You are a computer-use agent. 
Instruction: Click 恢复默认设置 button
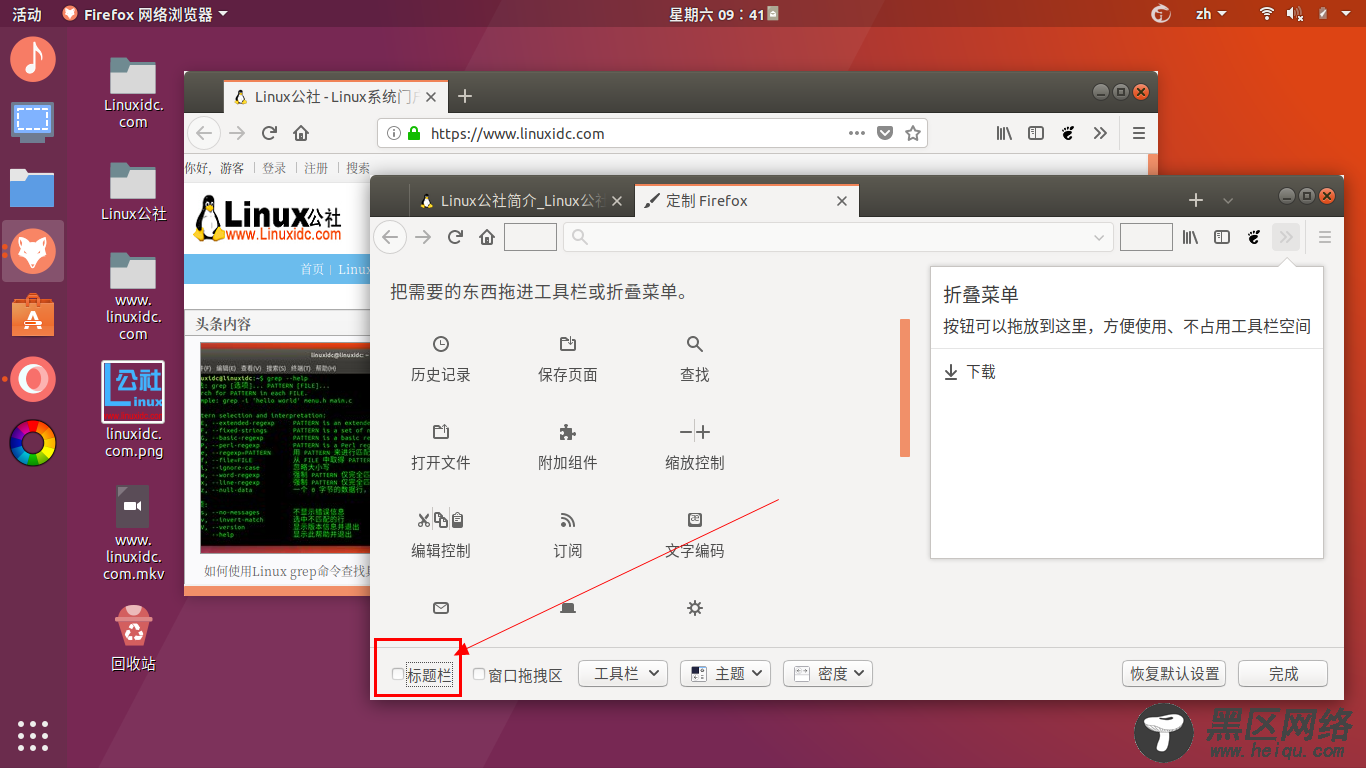coord(1175,673)
